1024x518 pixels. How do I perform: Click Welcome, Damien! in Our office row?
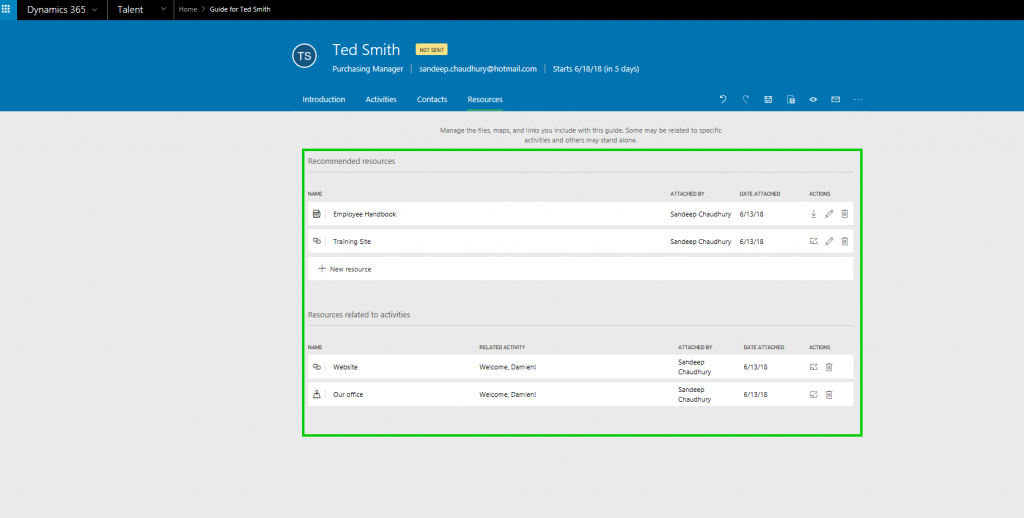click(507, 395)
